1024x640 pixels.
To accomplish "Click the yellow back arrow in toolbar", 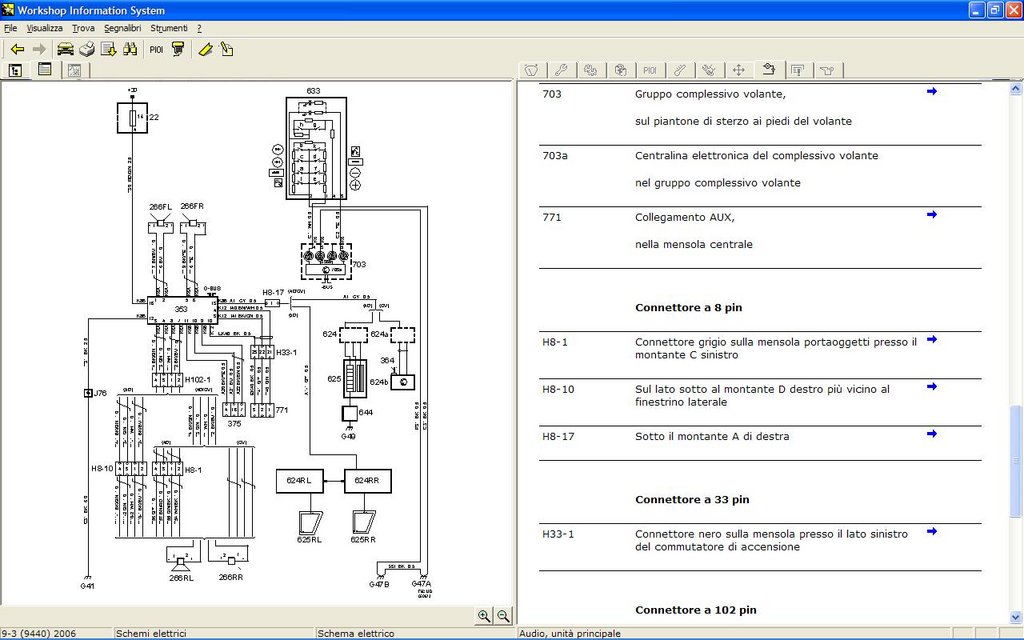I will point(17,49).
